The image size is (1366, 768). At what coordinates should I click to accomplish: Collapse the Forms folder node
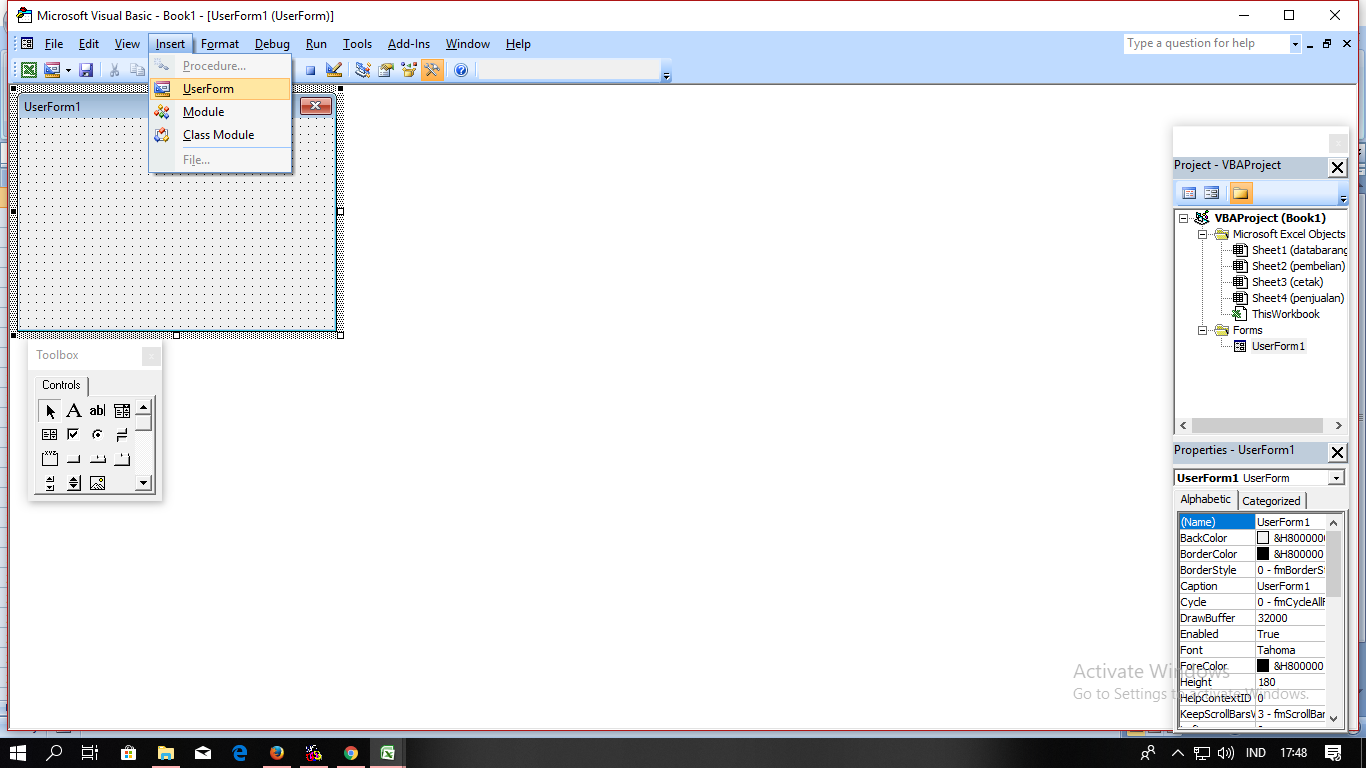pos(1203,330)
